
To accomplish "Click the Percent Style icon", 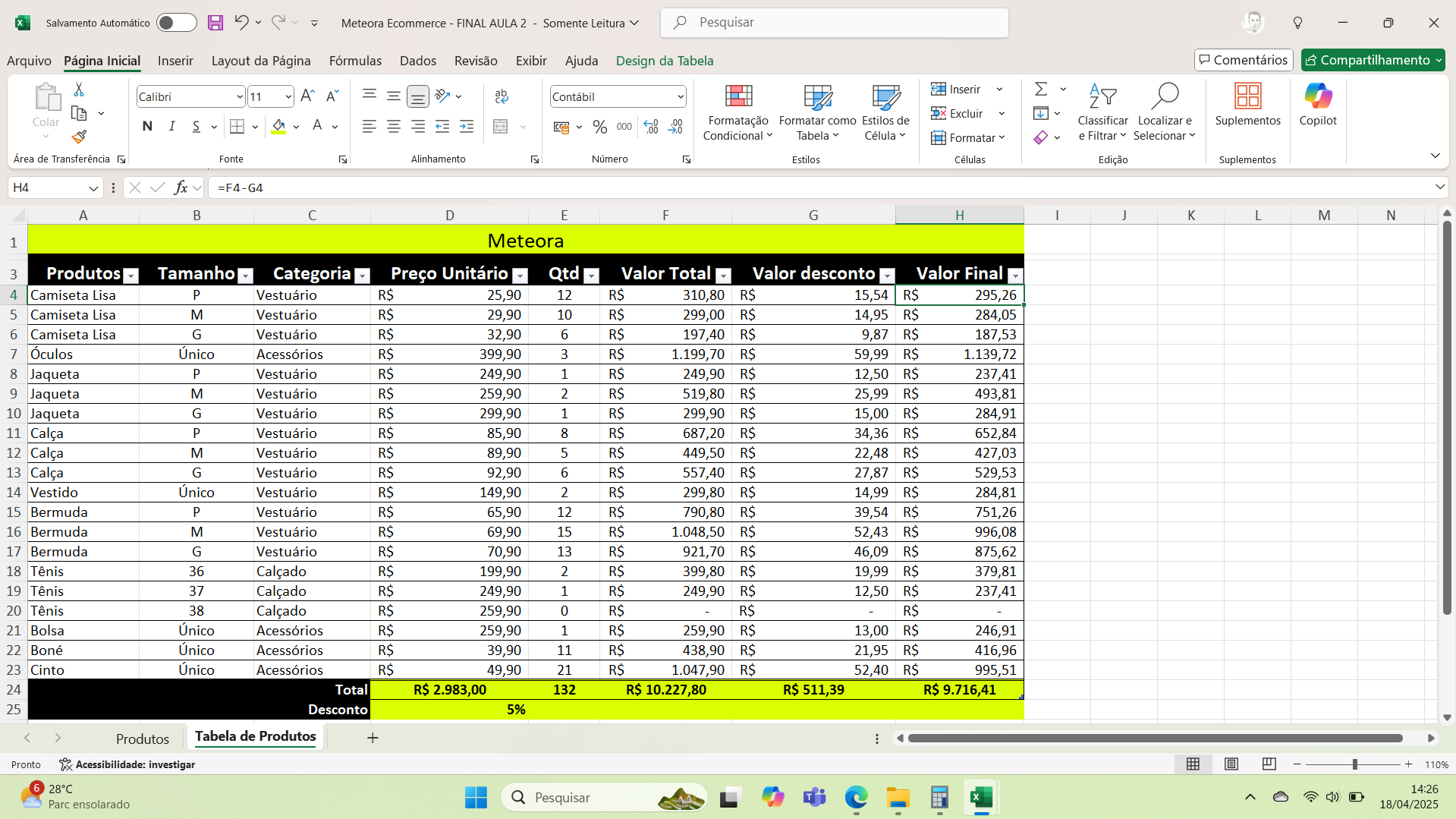I will pyautogui.click(x=600, y=127).
